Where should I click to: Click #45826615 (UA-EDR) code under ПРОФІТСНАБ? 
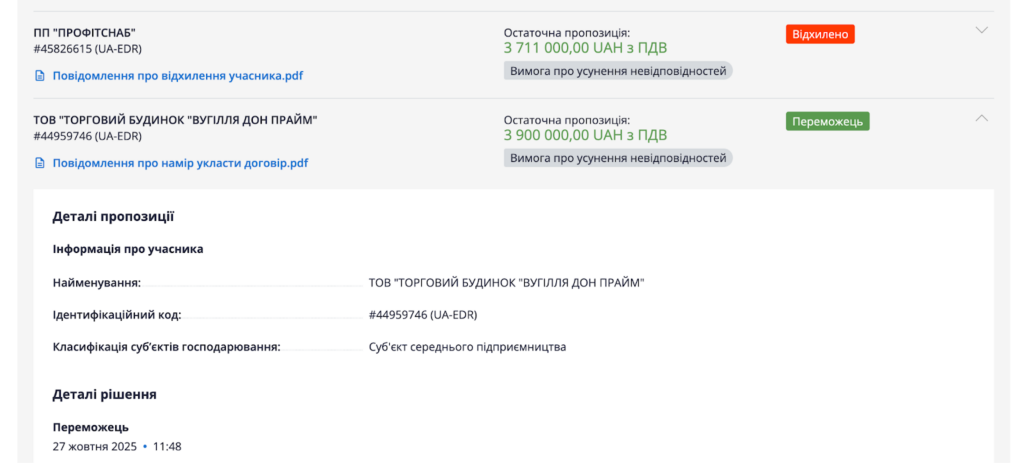click(x=87, y=49)
